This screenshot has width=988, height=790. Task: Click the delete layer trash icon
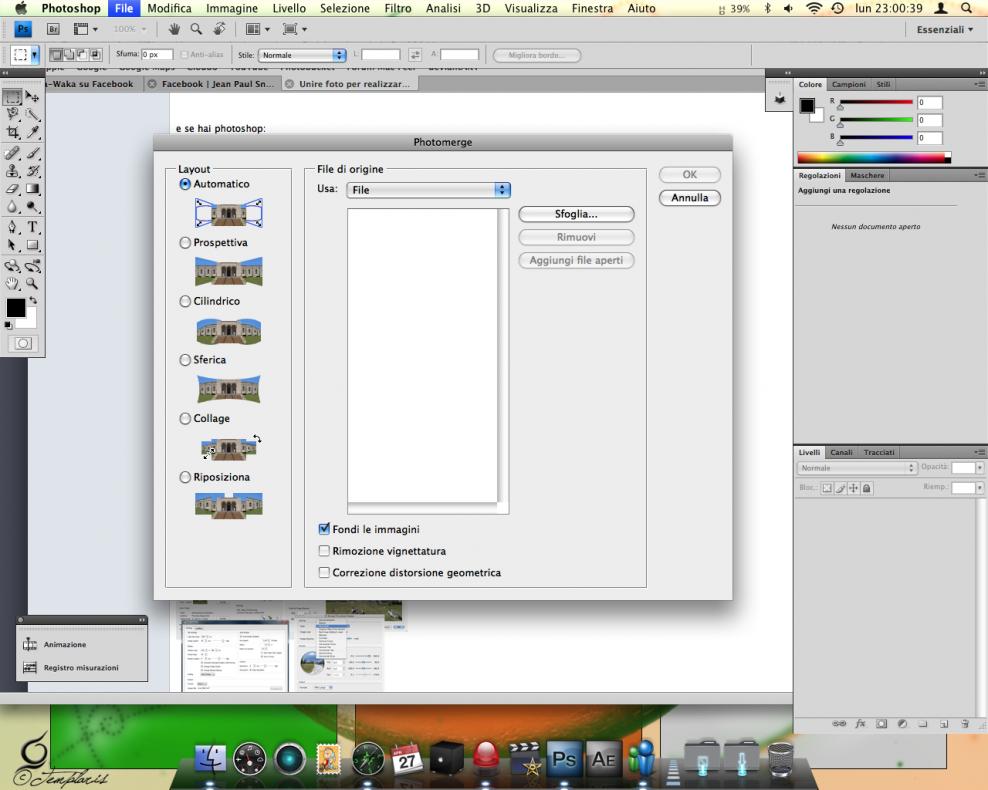pyautogui.click(x=965, y=724)
